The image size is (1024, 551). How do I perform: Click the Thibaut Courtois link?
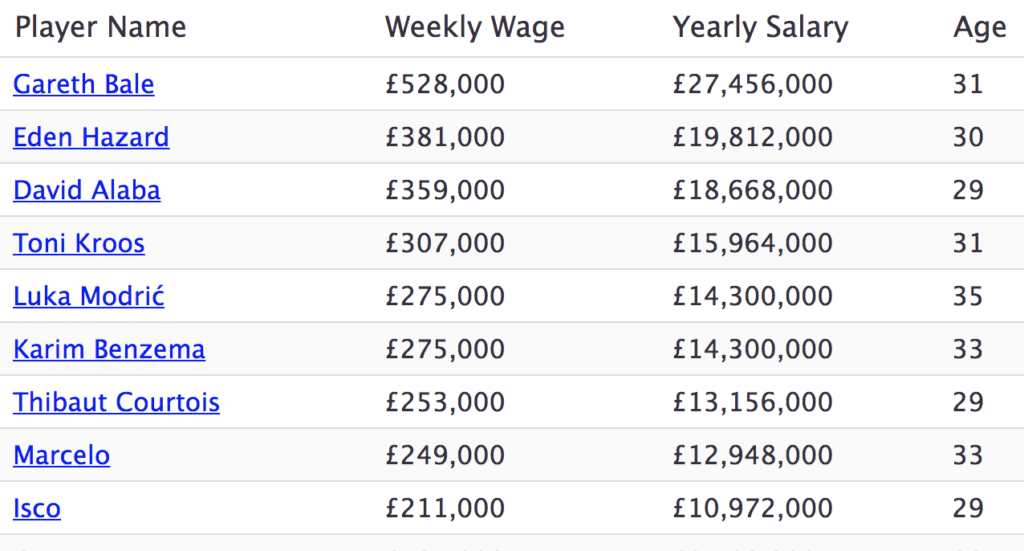pos(116,402)
